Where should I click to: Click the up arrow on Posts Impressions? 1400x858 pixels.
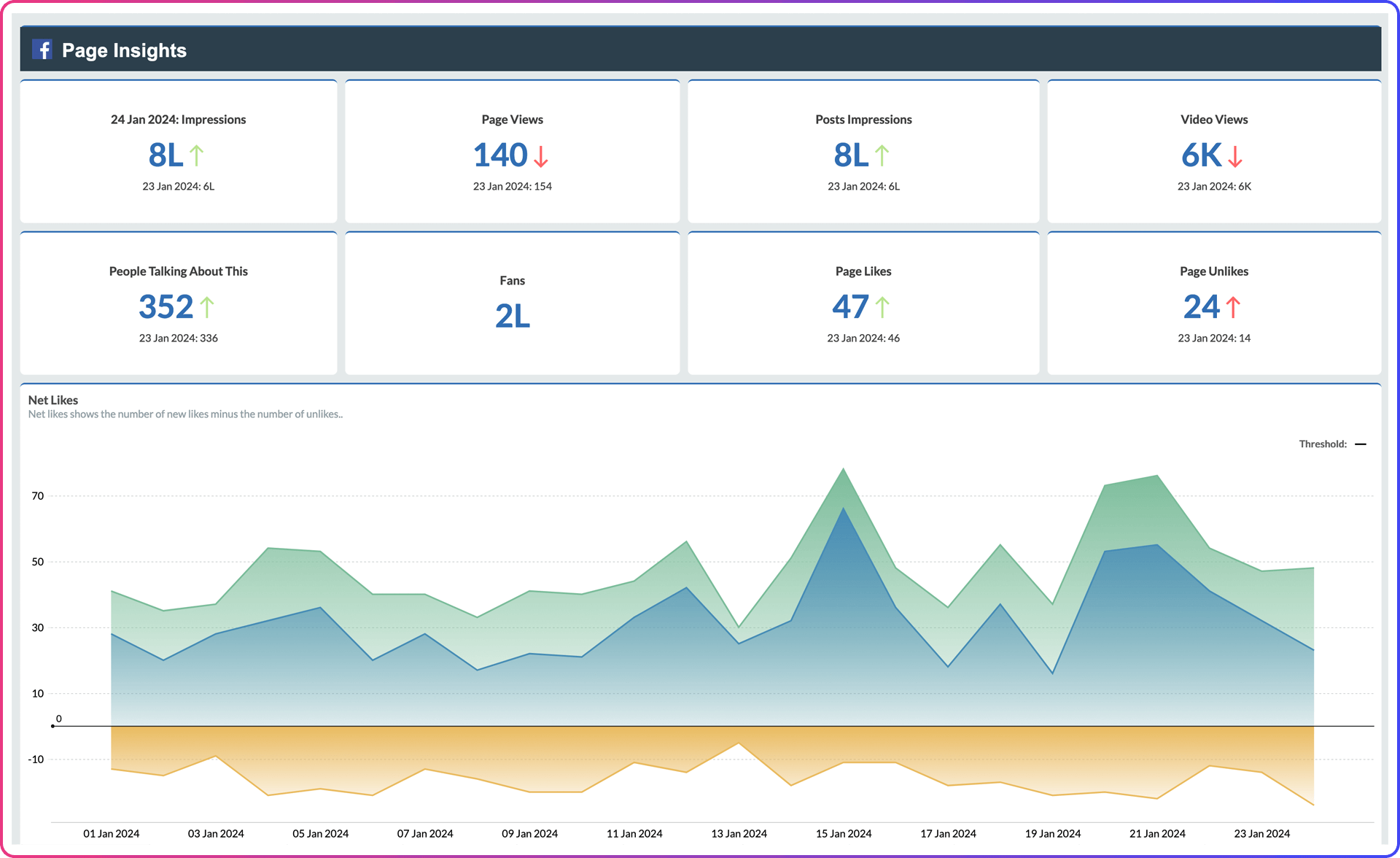882,155
